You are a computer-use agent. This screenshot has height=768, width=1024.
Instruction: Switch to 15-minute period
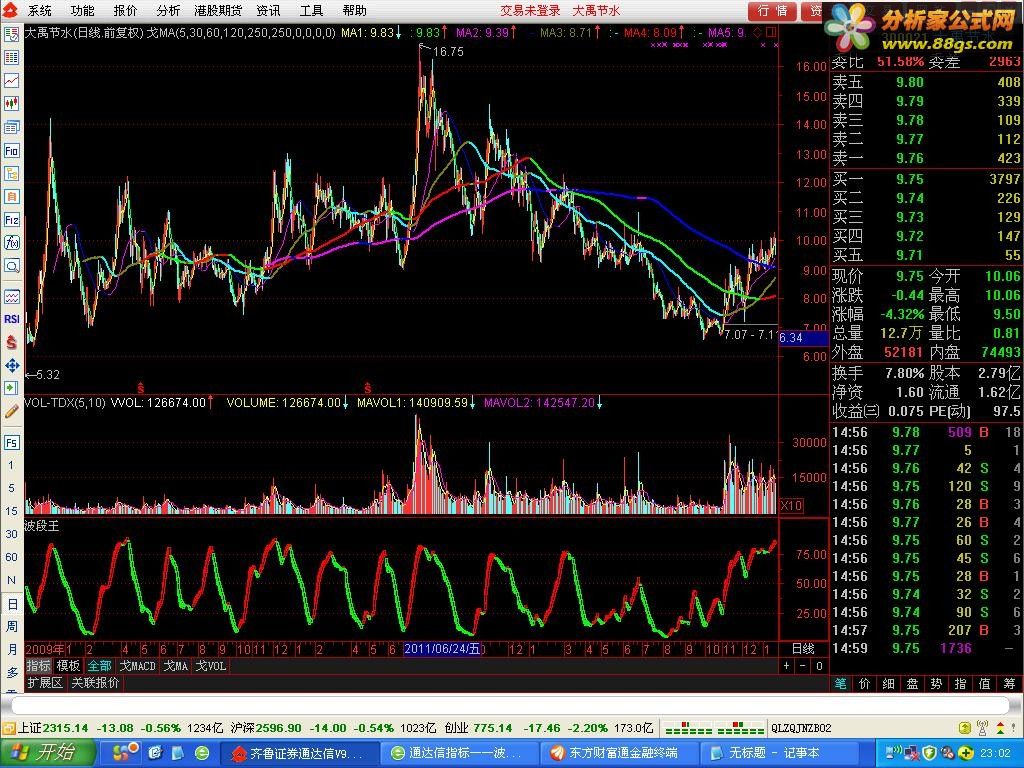click(11, 511)
